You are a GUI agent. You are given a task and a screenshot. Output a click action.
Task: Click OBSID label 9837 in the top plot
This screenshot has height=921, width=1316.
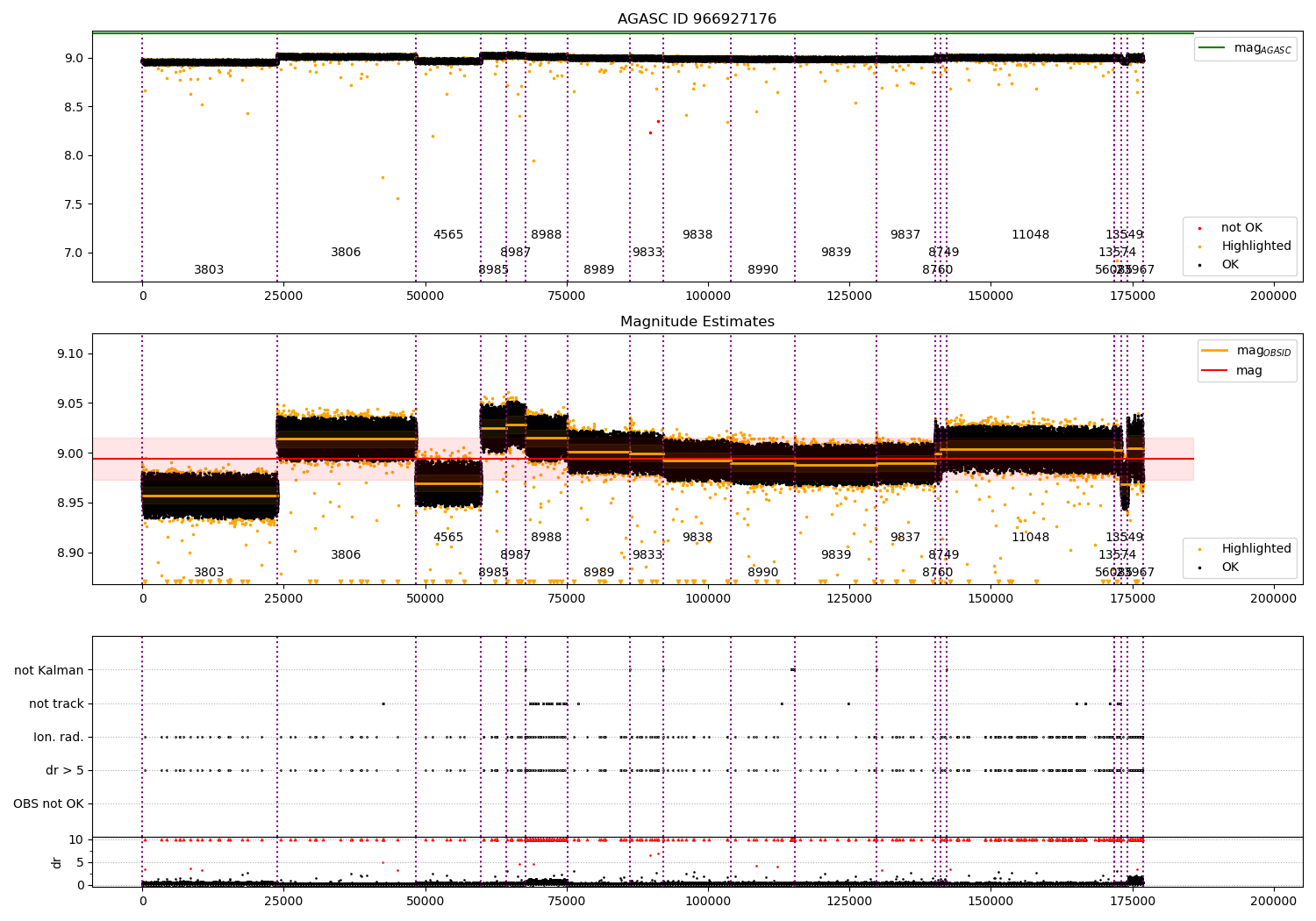[x=905, y=235]
